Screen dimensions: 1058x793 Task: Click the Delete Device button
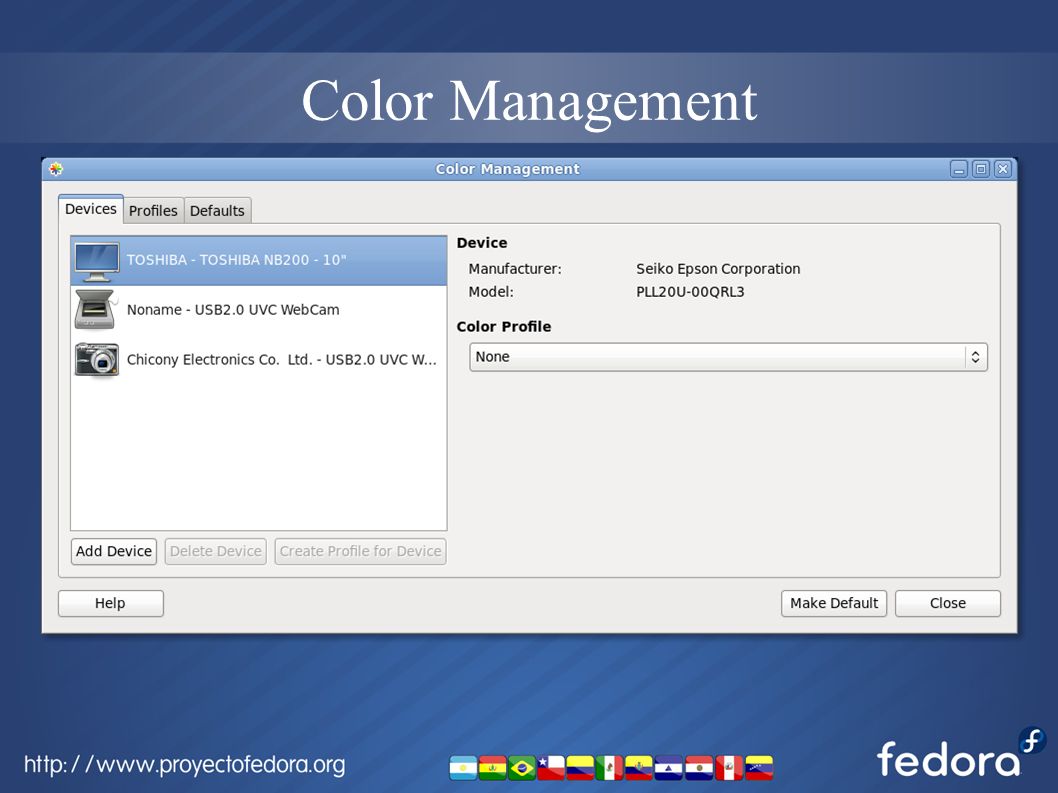[216, 551]
